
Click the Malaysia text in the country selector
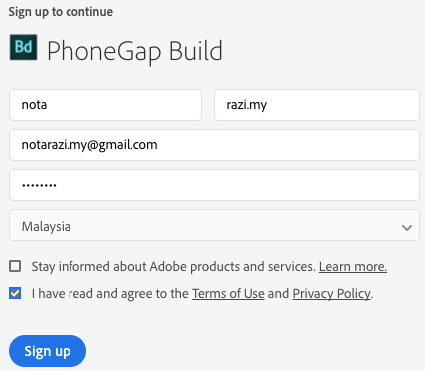coord(46,227)
